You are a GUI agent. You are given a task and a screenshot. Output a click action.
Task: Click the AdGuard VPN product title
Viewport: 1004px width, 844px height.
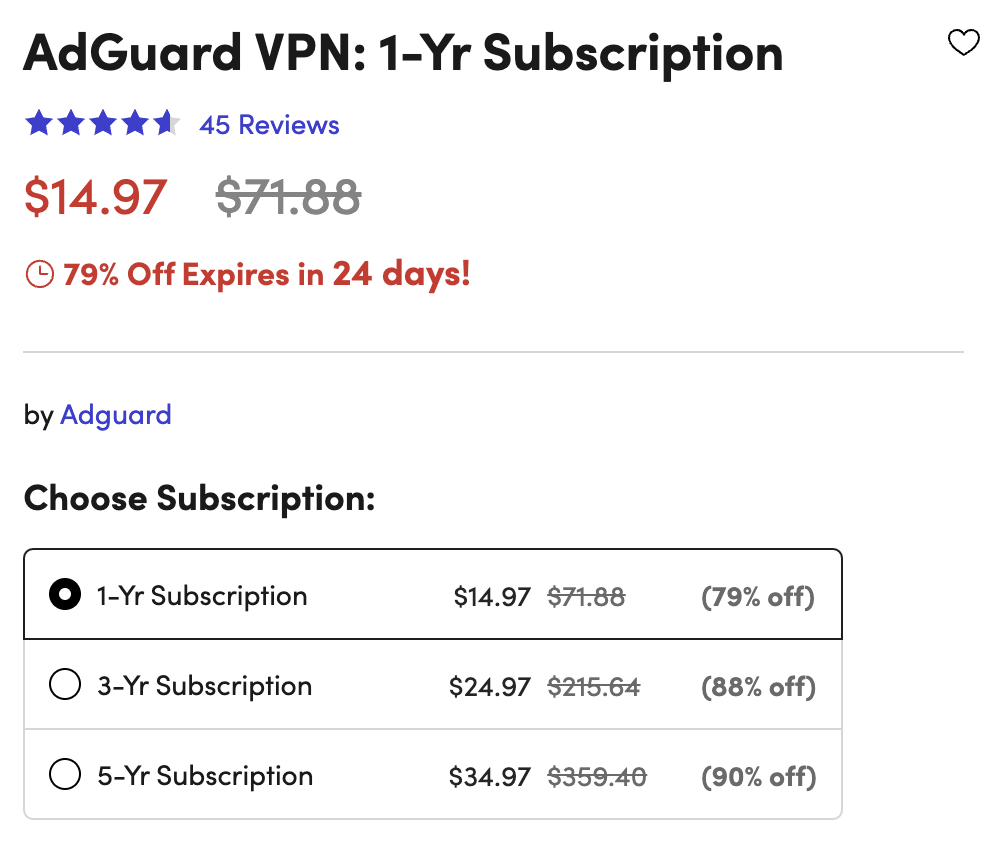click(x=403, y=52)
